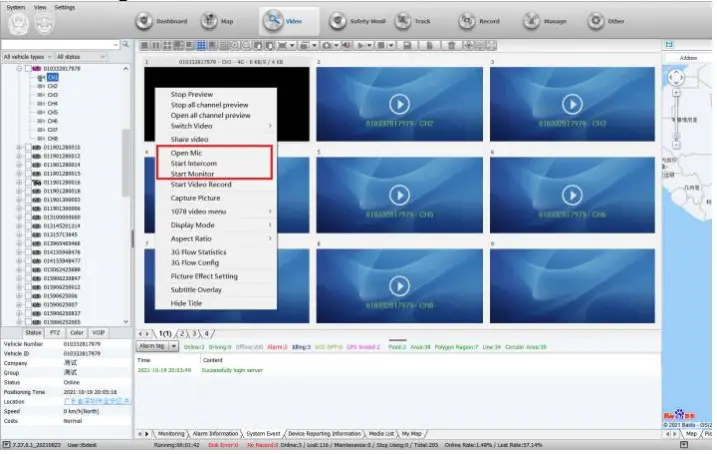Viewport: 717px width, 454px height.
Task: Expand the 013100000000 vehicle tree node
Action: (x=19, y=217)
